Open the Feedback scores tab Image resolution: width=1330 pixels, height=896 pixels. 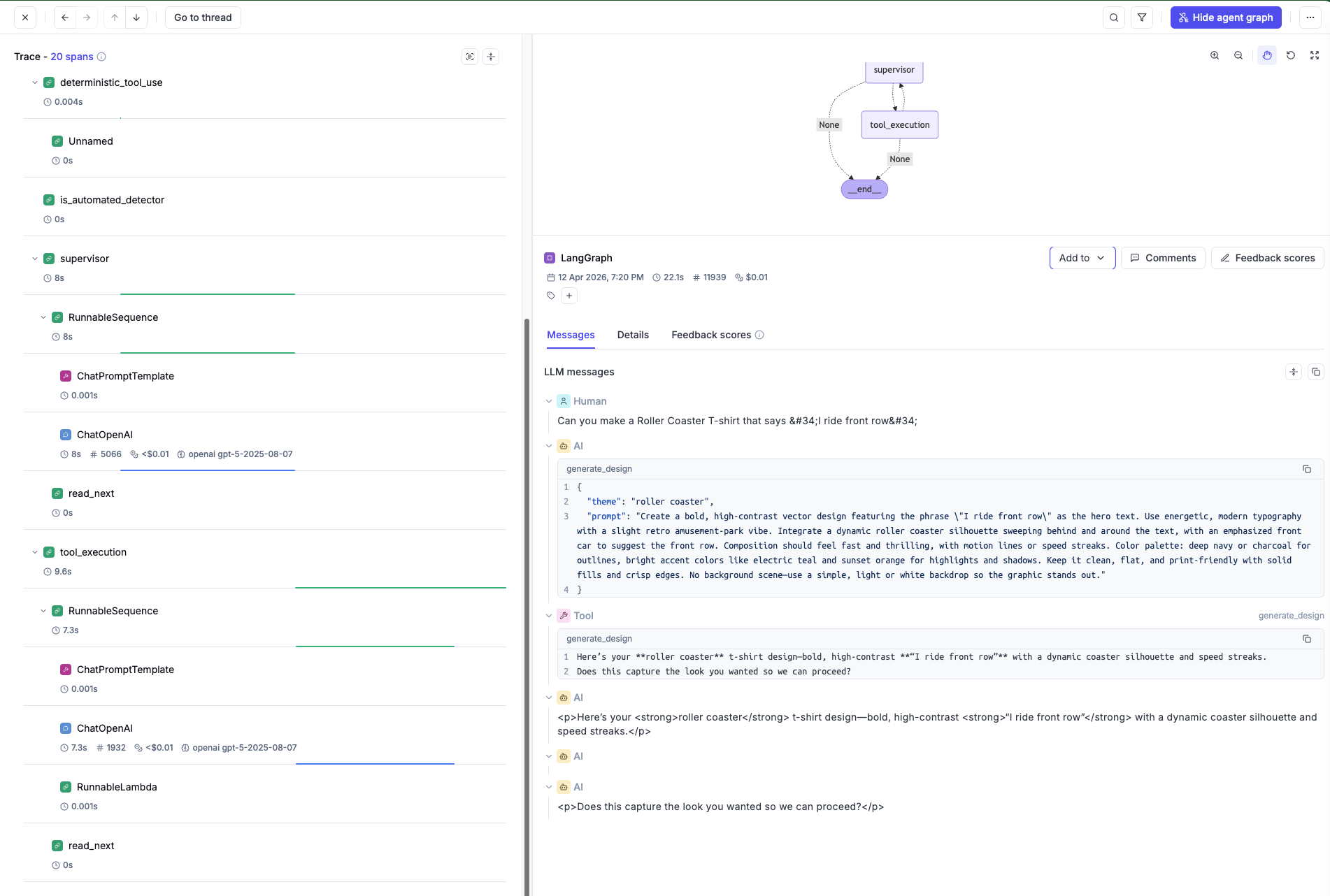[711, 335]
